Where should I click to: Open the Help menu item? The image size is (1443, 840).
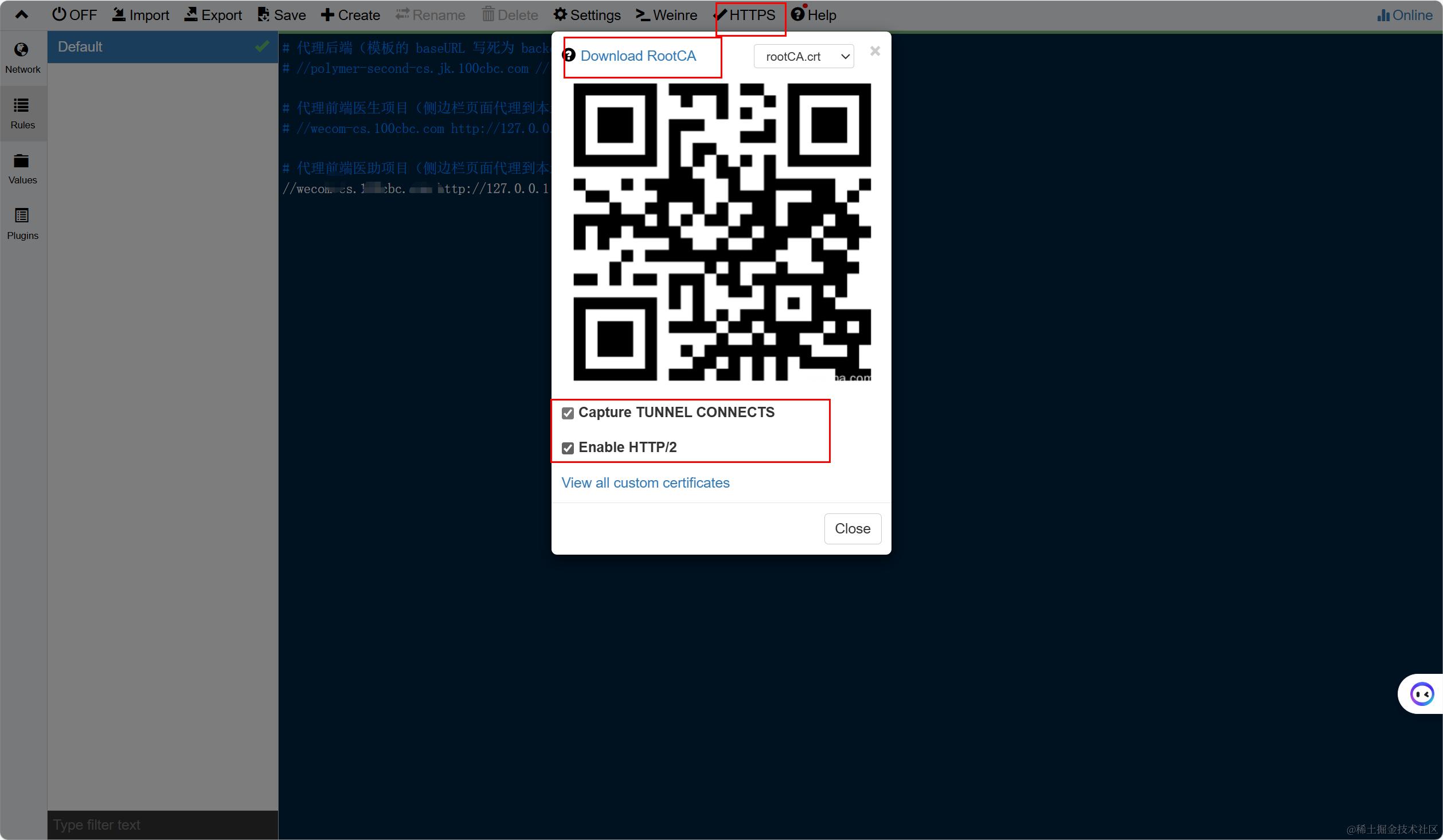814,15
